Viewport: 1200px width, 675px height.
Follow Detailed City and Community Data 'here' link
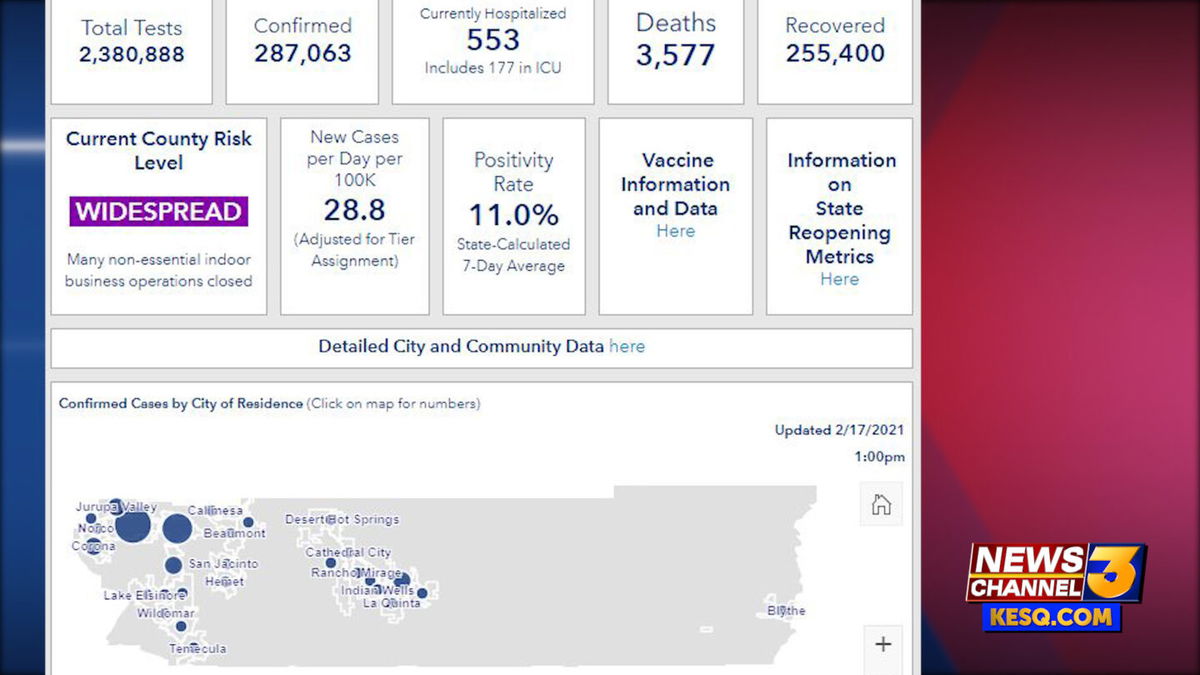627,347
